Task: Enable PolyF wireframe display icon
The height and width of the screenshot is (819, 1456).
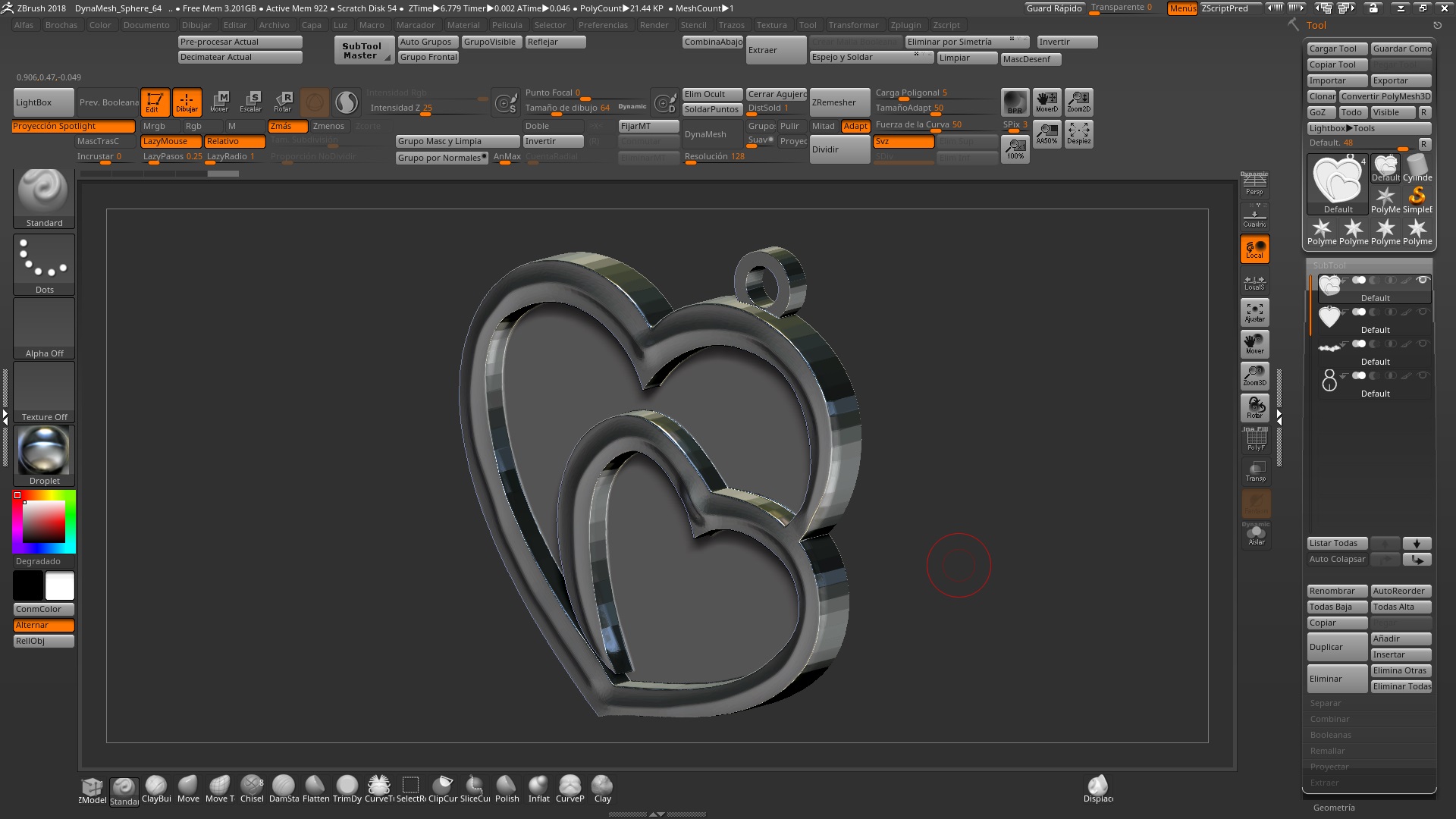Action: click(x=1255, y=440)
